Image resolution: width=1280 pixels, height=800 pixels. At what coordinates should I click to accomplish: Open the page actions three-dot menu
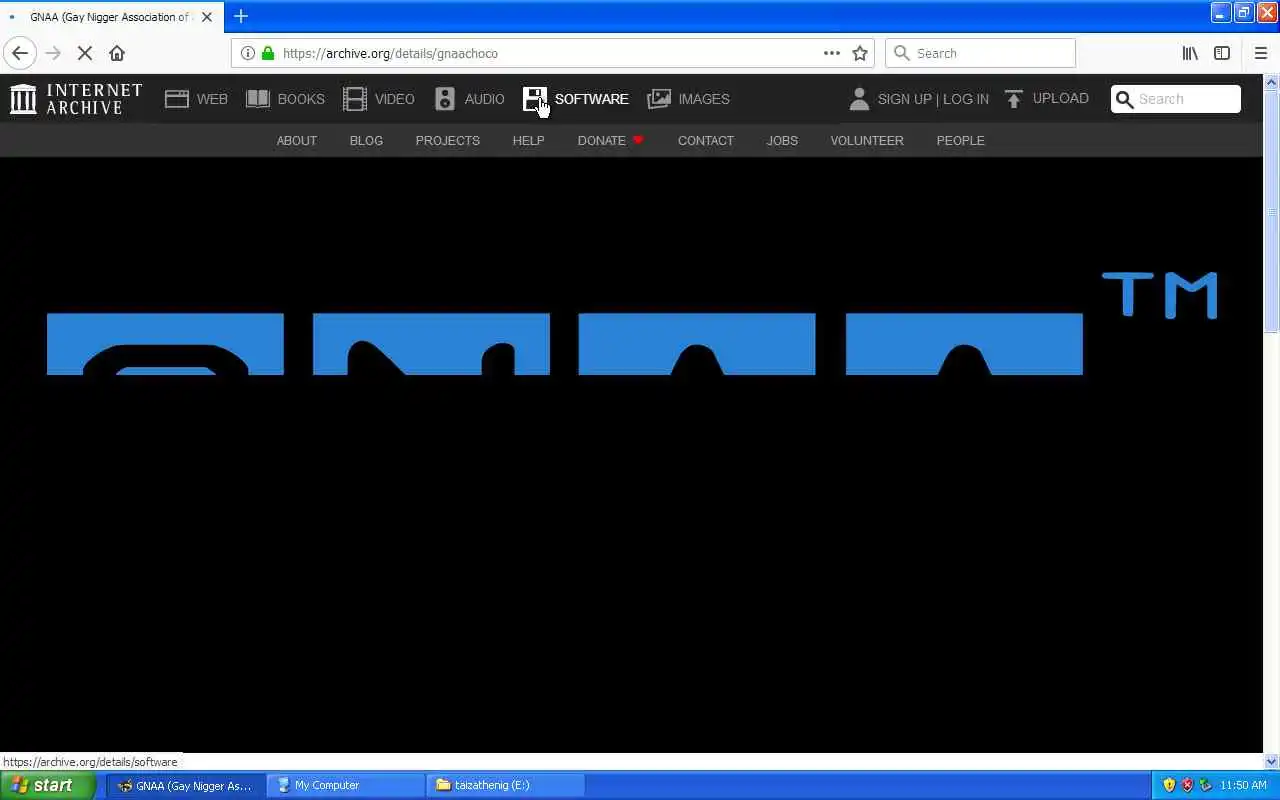[832, 53]
